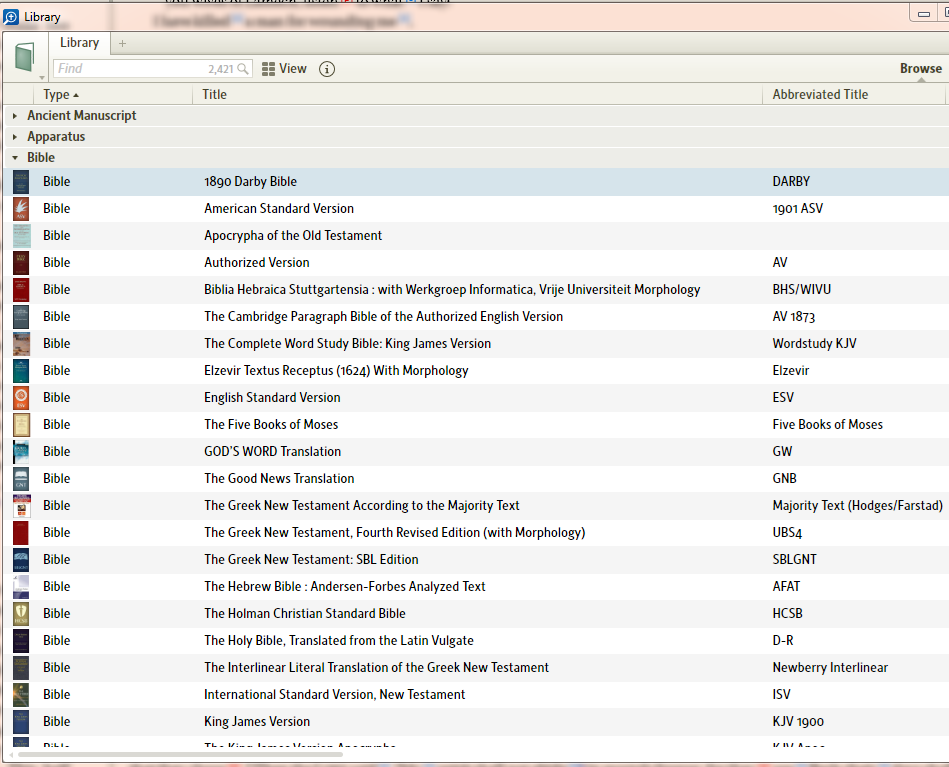
Task: Select the English Standard Version title
Action: (272, 398)
